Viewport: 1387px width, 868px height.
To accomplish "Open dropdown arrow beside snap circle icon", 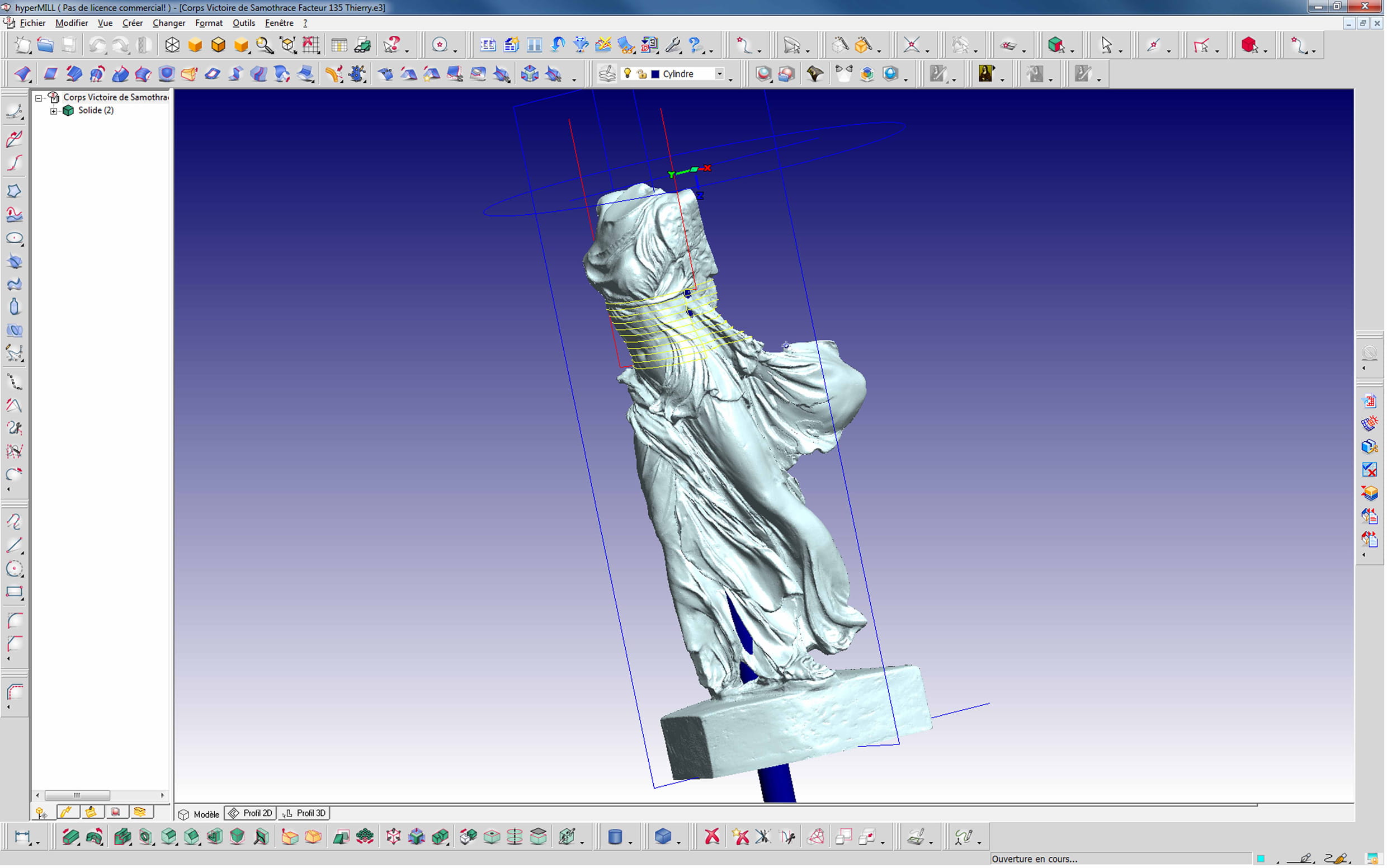I will [x=455, y=51].
